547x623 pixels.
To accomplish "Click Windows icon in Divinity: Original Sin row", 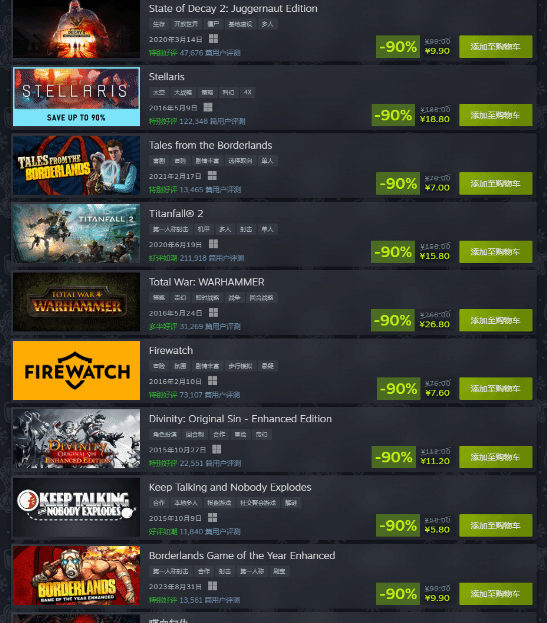I will (216, 449).
